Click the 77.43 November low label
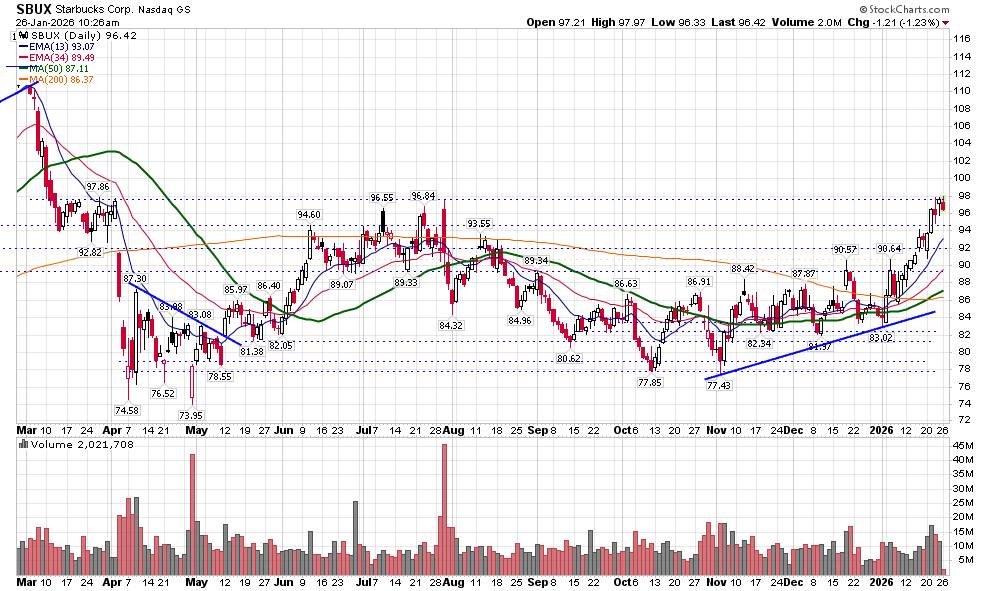This screenshot has width=990, height=591. tap(718, 385)
